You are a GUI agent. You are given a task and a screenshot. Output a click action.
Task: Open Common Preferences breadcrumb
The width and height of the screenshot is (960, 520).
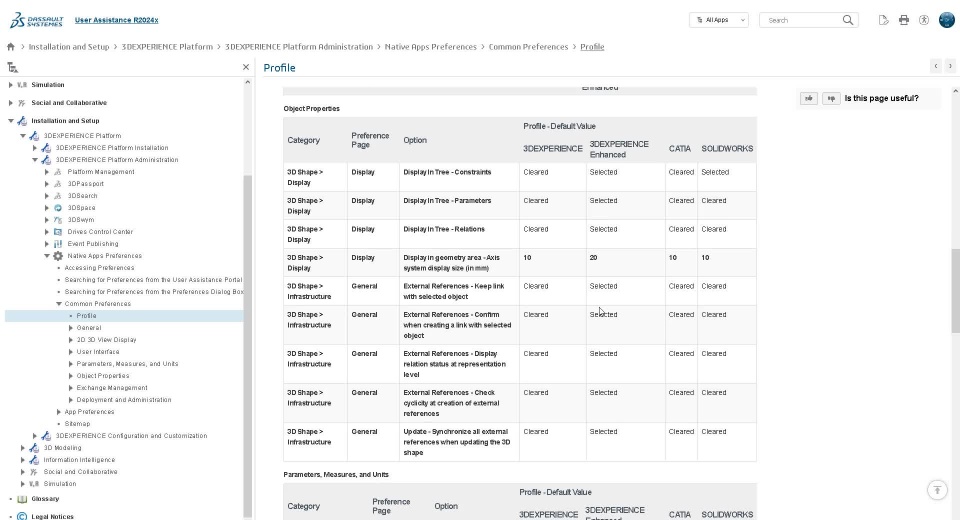[x=528, y=47]
